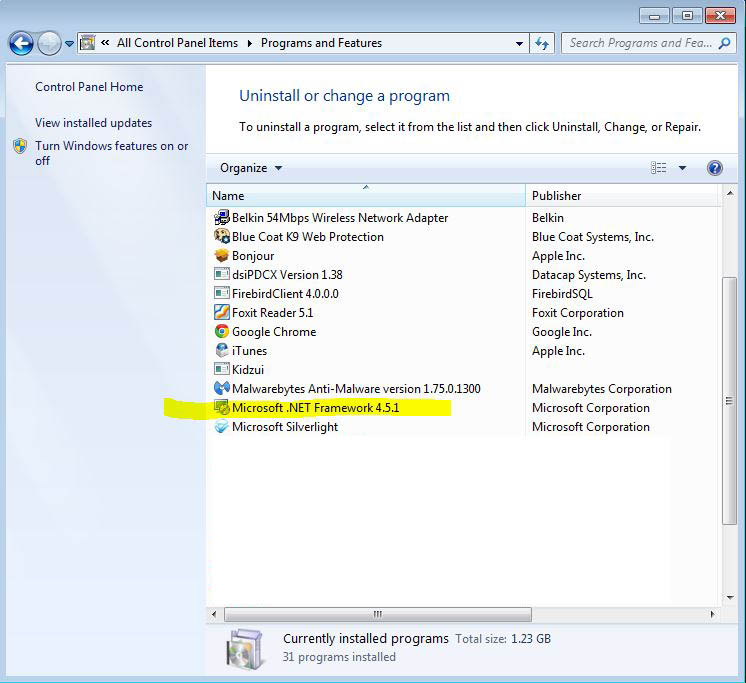This screenshot has width=746, height=683.
Task: Click the Programs and Features breadcrumb
Action: pos(321,43)
